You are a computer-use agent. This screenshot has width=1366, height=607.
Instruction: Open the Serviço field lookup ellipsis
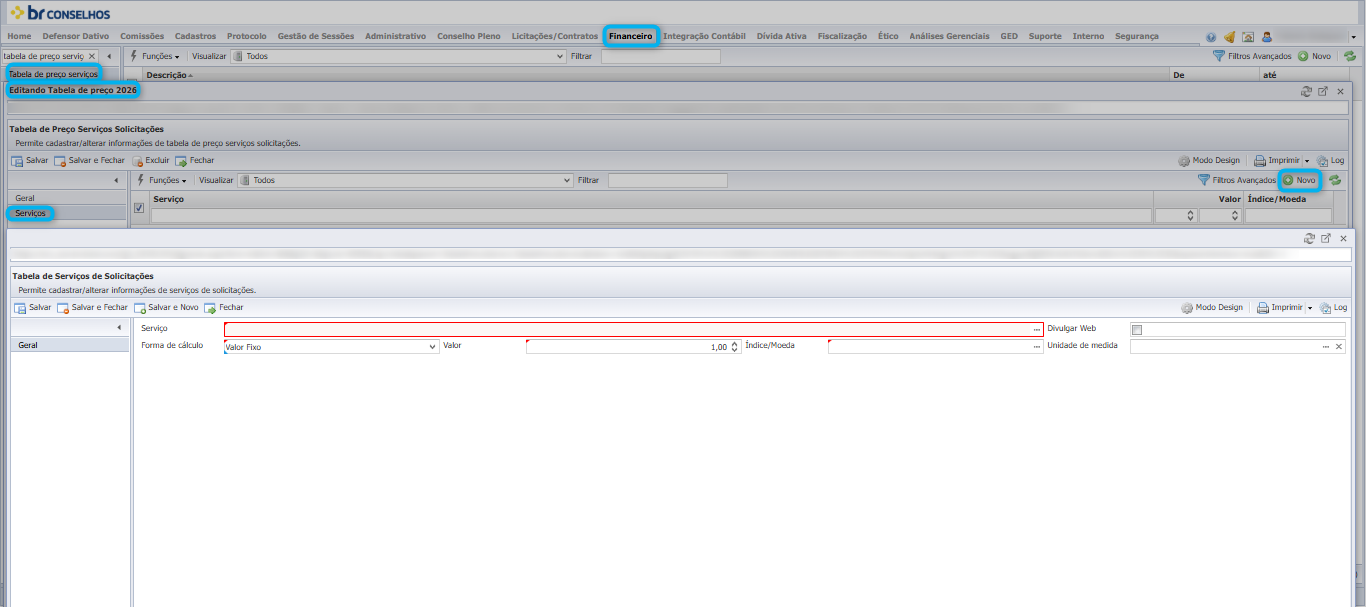click(x=1037, y=329)
